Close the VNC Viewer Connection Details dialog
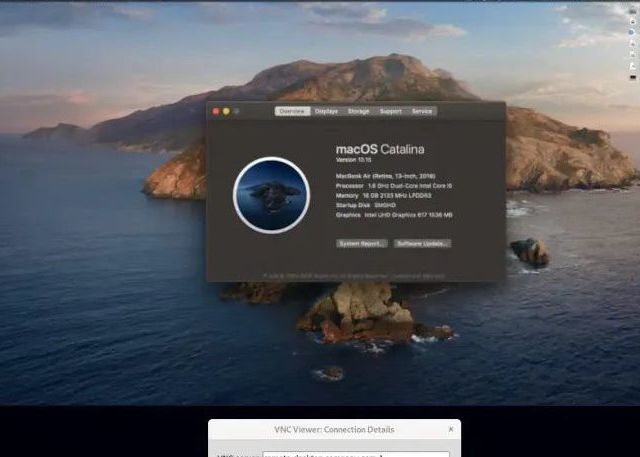The image size is (640, 457). (x=450, y=429)
